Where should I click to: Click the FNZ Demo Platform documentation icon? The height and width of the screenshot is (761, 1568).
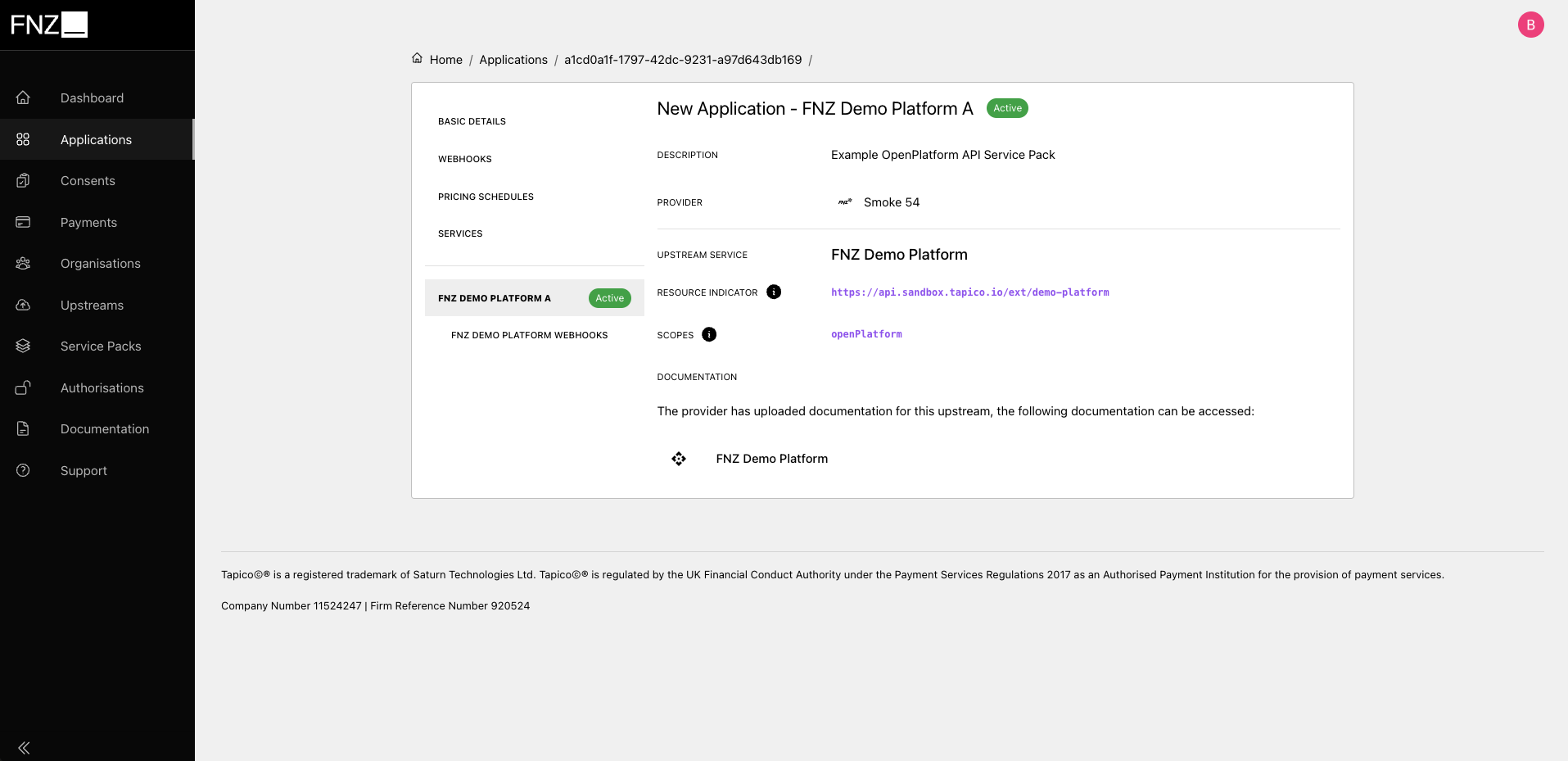679,459
